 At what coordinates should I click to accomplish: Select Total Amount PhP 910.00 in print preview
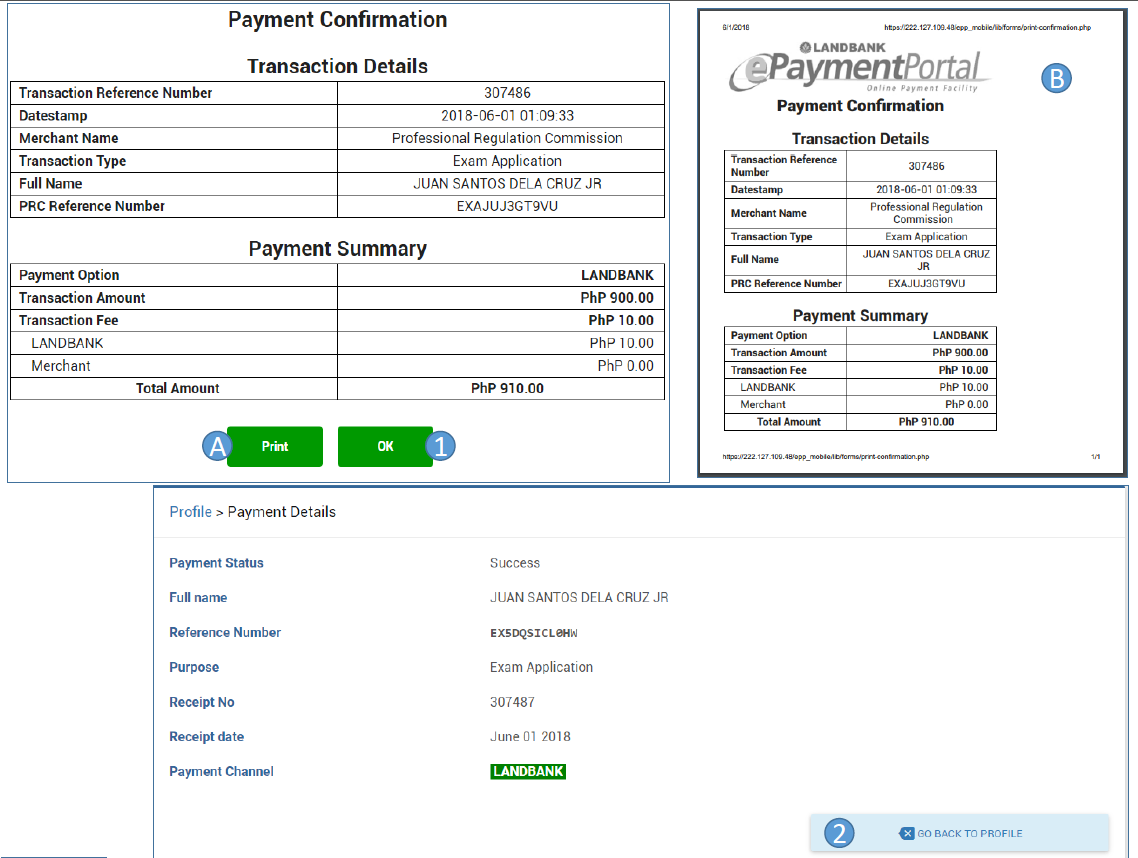coord(926,422)
